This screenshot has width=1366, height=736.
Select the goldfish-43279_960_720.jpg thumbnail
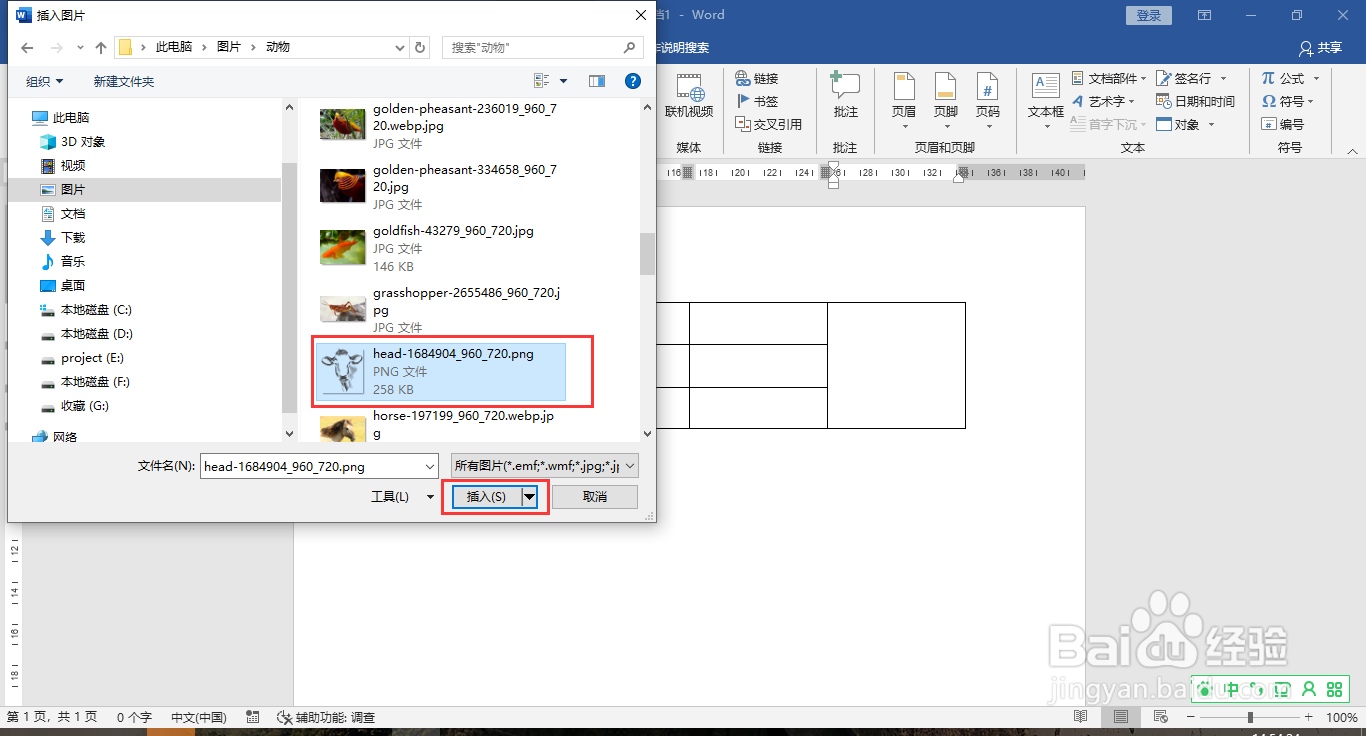[342, 248]
